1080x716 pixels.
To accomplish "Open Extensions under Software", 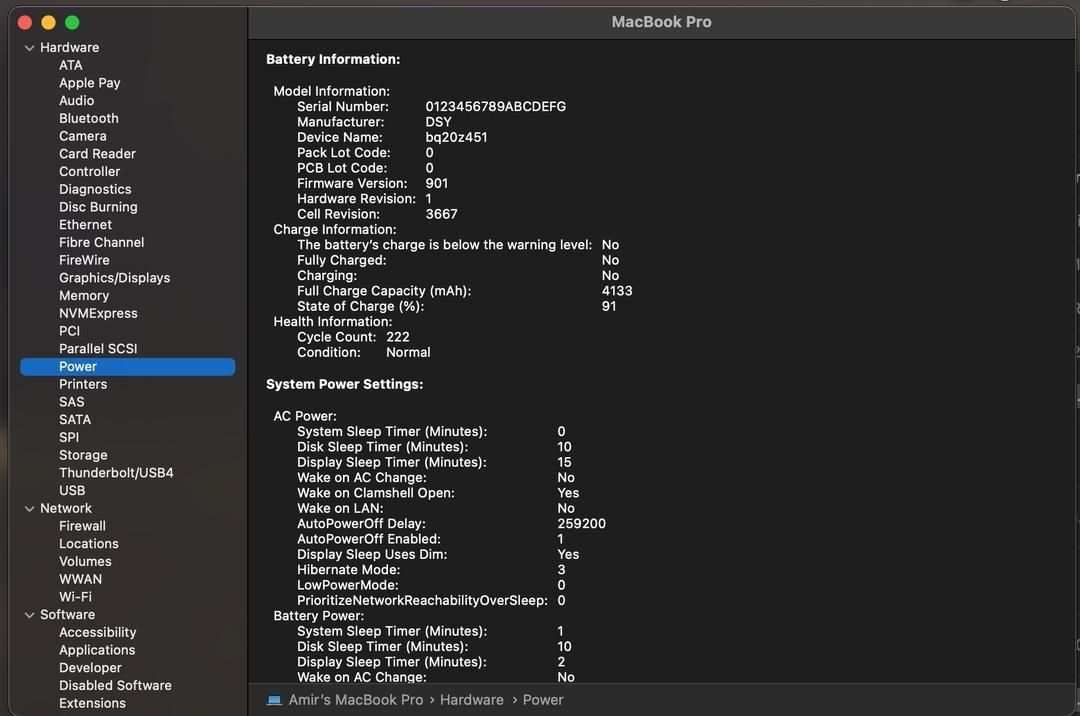I will point(92,704).
